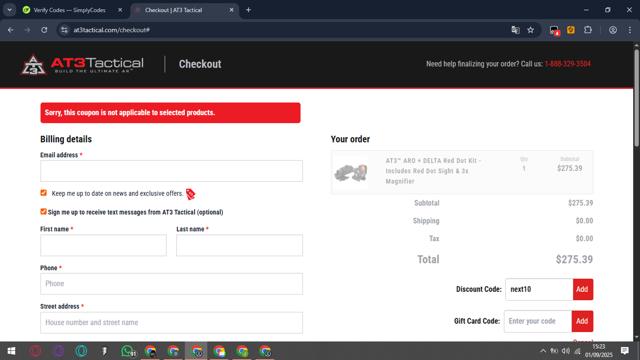Click the Gift Card Code field
This screenshot has width=640, height=360.
[538, 321]
